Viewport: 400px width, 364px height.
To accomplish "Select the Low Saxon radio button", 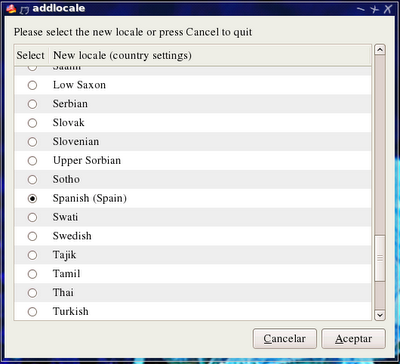I will [32, 85].
